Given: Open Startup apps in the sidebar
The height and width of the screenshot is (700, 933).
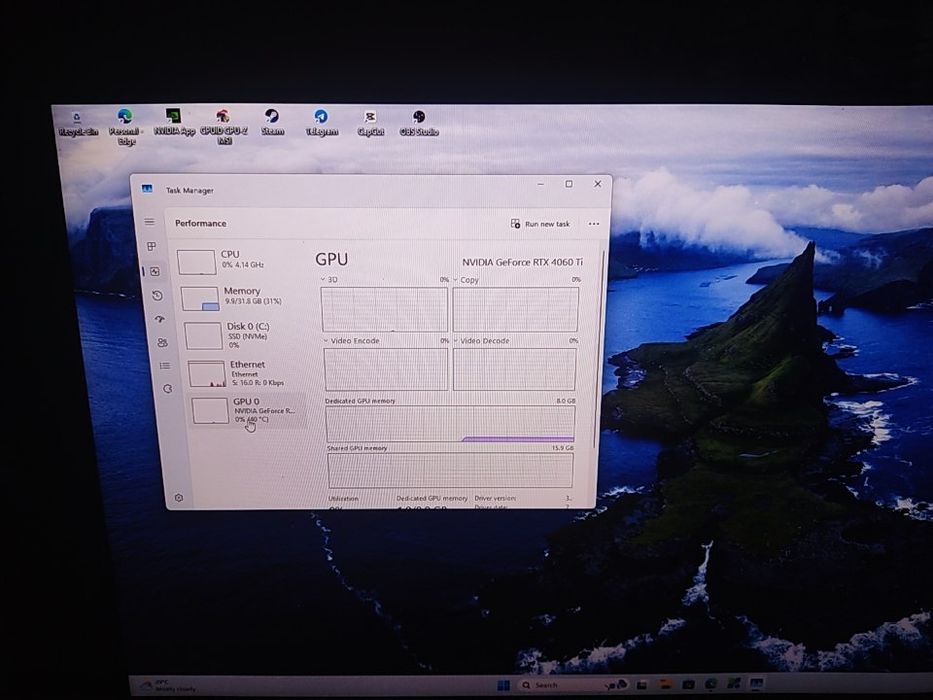Looking at the screenshot, I should [x=159, y=319].
